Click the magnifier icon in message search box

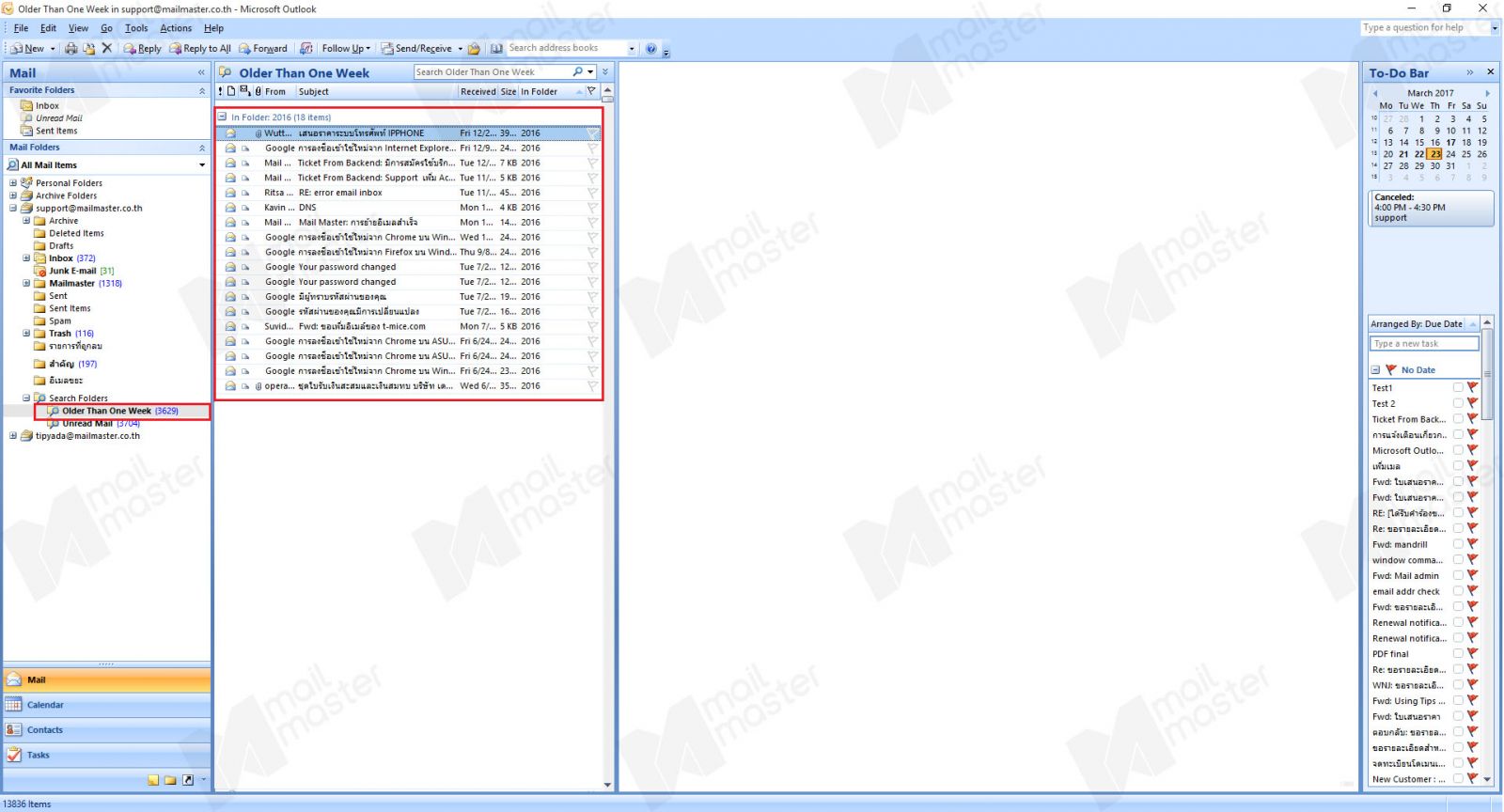pyautogui.click(x=577, y=71)
